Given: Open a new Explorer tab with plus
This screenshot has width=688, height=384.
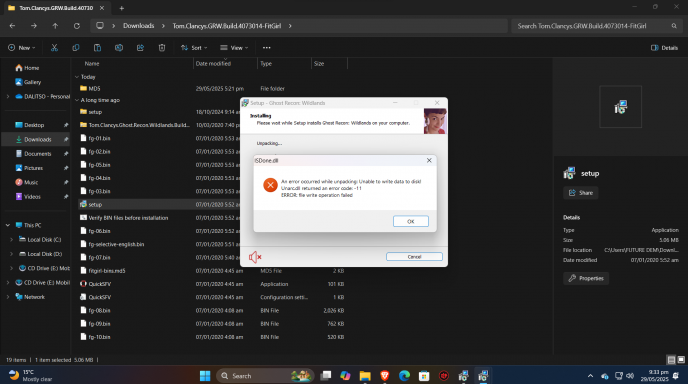Looking at the screenshot, I should (x=122, y=8).
